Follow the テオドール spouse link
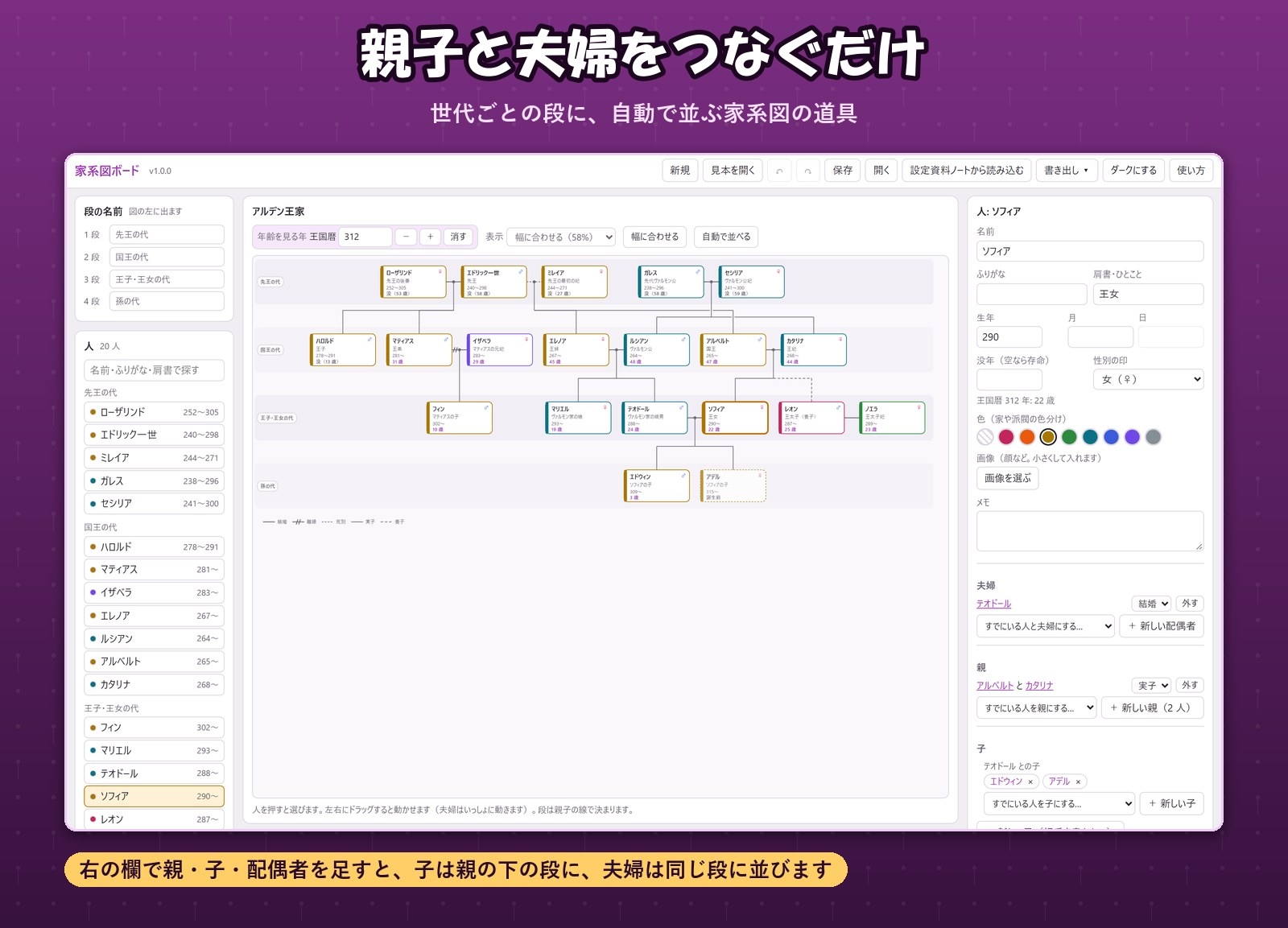The image size is (1288, 928). click(993, 604)
